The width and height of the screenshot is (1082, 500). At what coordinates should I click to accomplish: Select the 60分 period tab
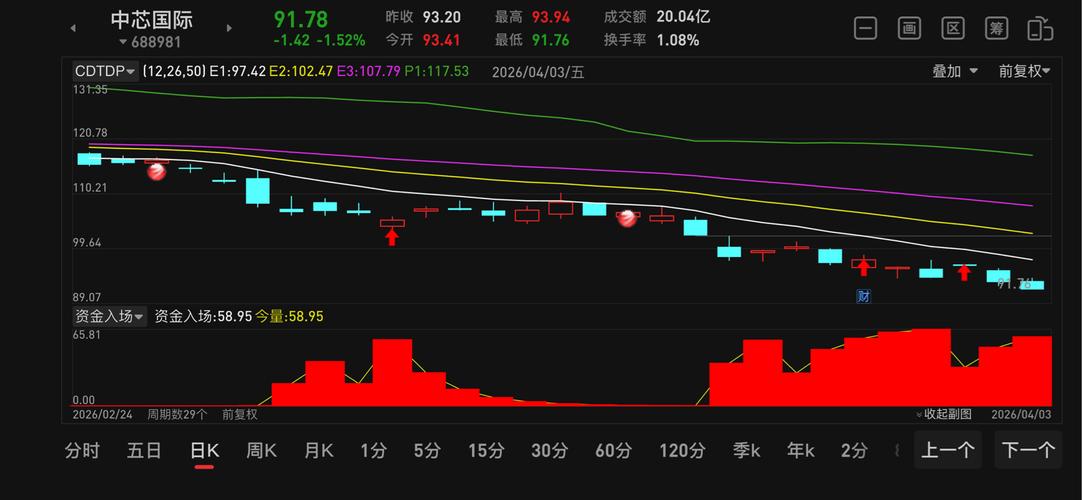[613, 451]
